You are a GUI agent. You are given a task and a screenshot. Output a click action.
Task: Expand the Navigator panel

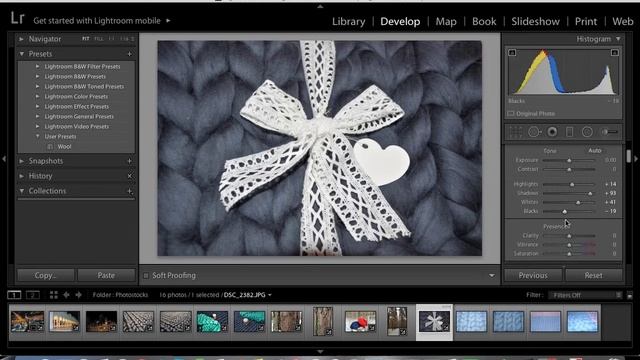[x=21, y=39]
